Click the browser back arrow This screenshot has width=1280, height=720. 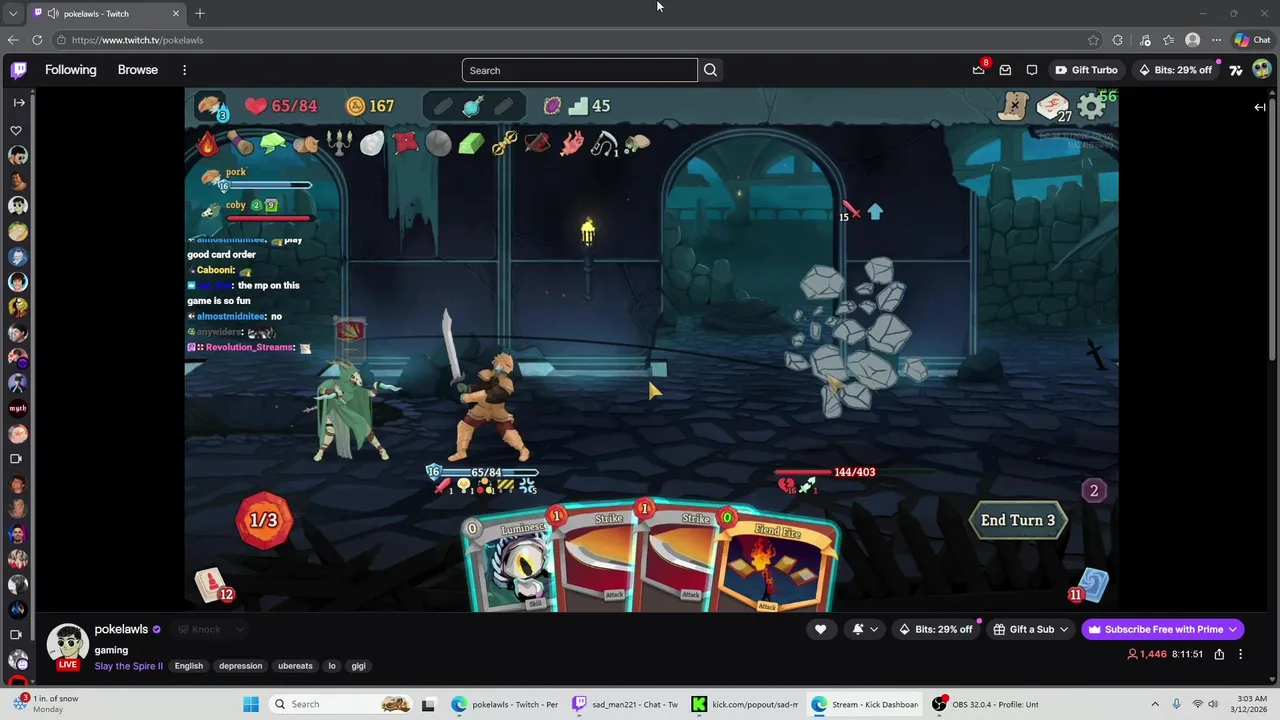tap(12, 40)
